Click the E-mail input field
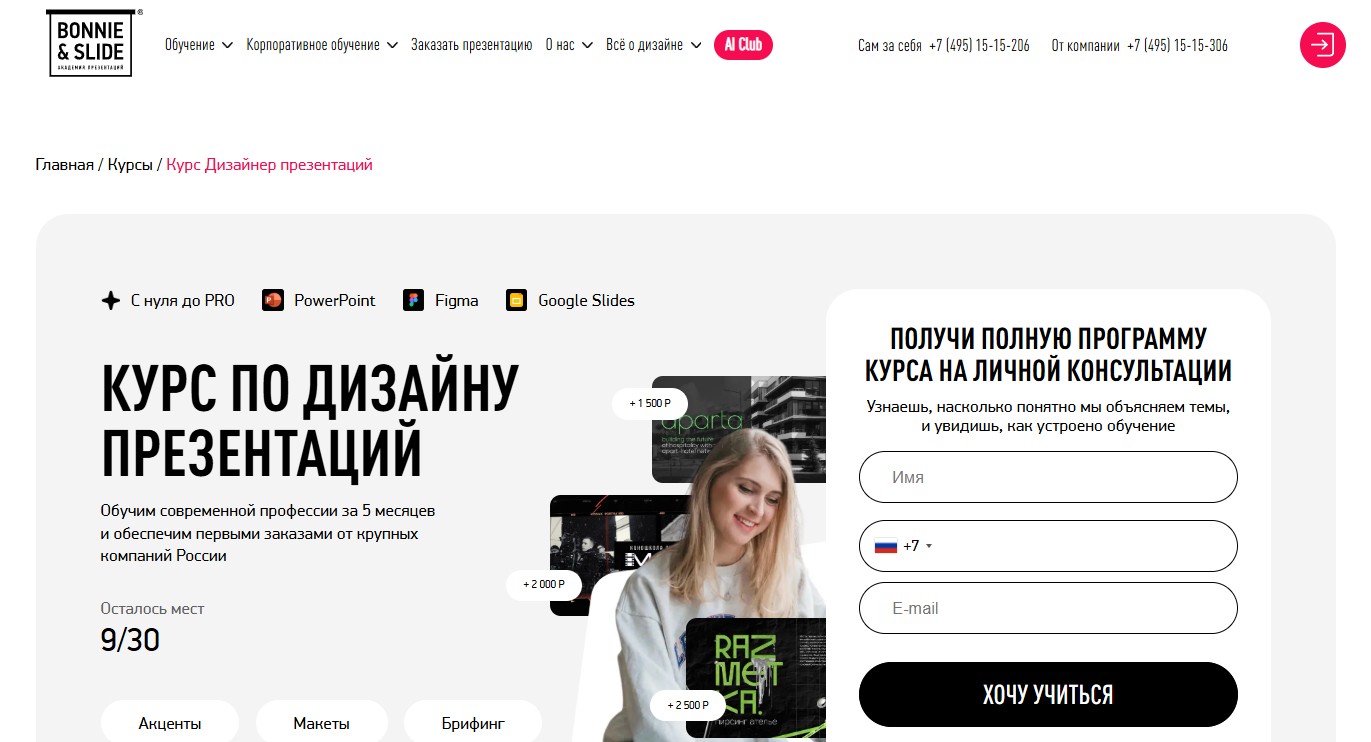This screenshot has height=742, width=1371. coord(1048,608)
